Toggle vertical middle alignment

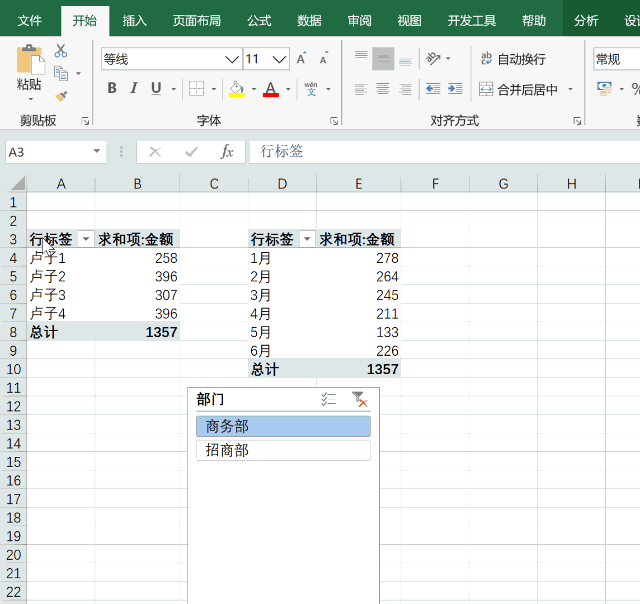(x=383, y=59)
